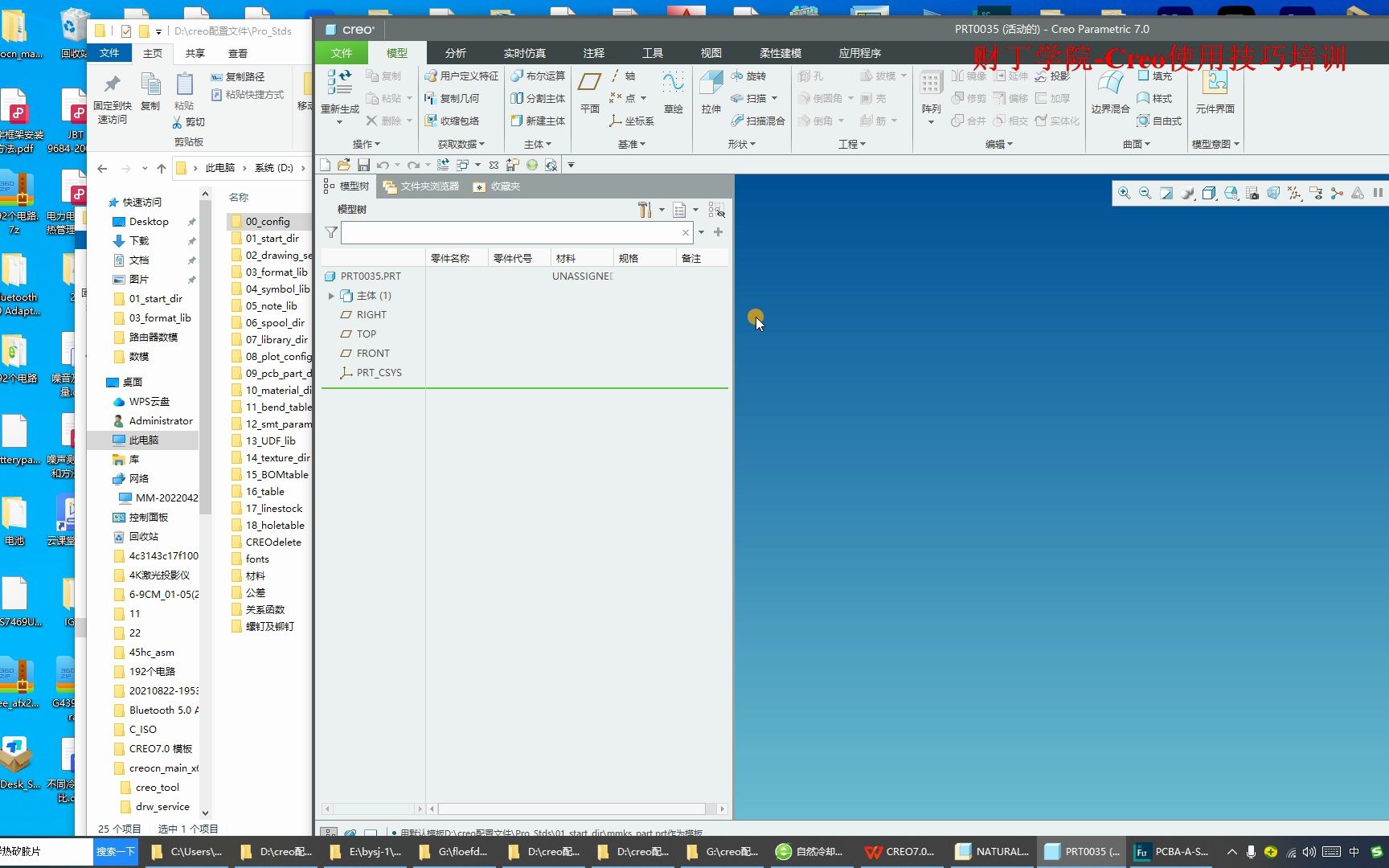1389x868 pixels.
Task: Toggle perspective view in graphics toolbar
Action: coord(1273,193)
